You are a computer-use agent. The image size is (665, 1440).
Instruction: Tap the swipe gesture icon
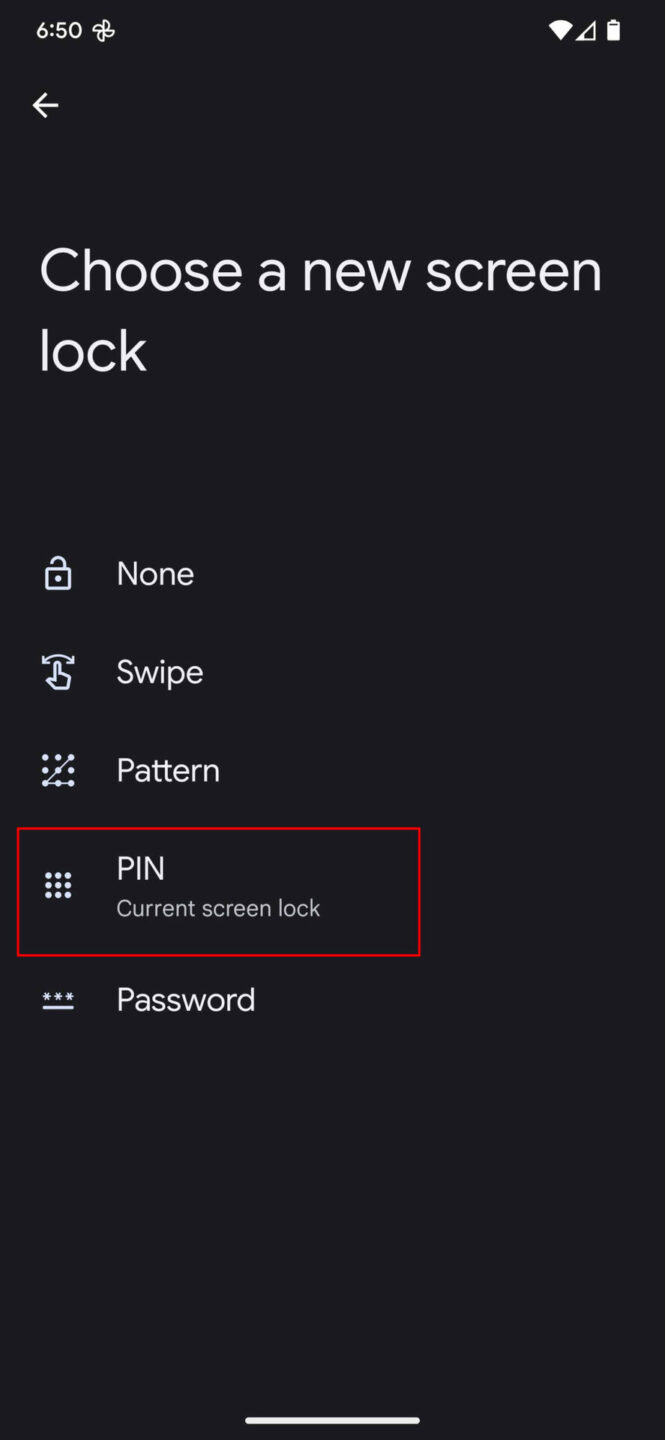[57, 671]
